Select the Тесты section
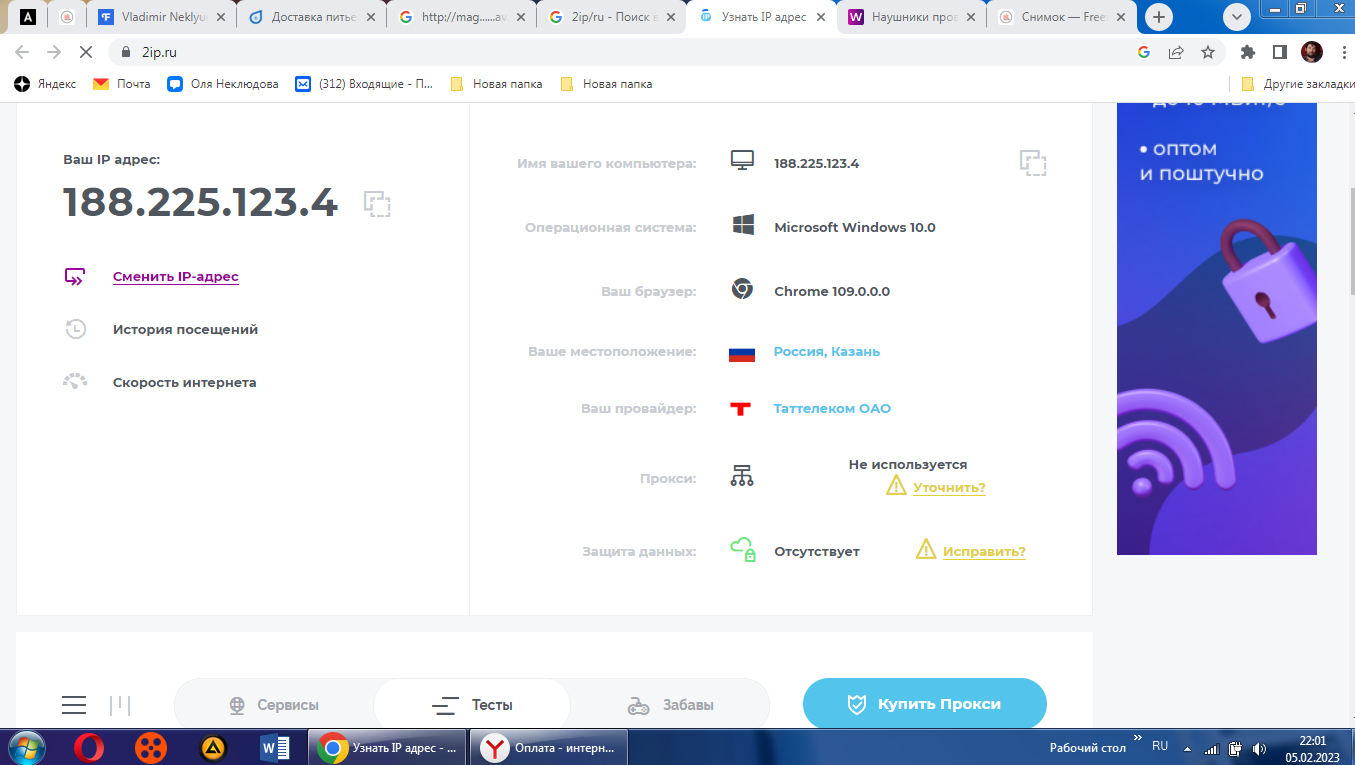The width and height of the screenshot is (1355, 765). (472, 705)
